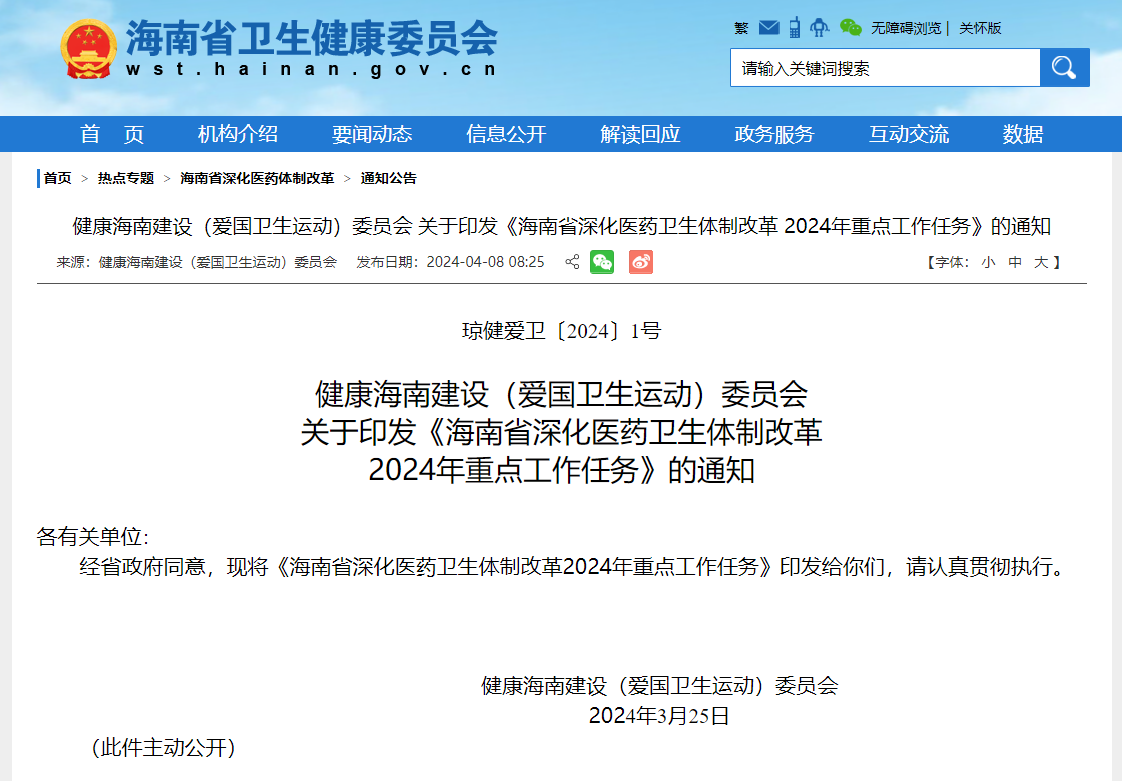Open 数据 navigation menu

[1023, 134]
